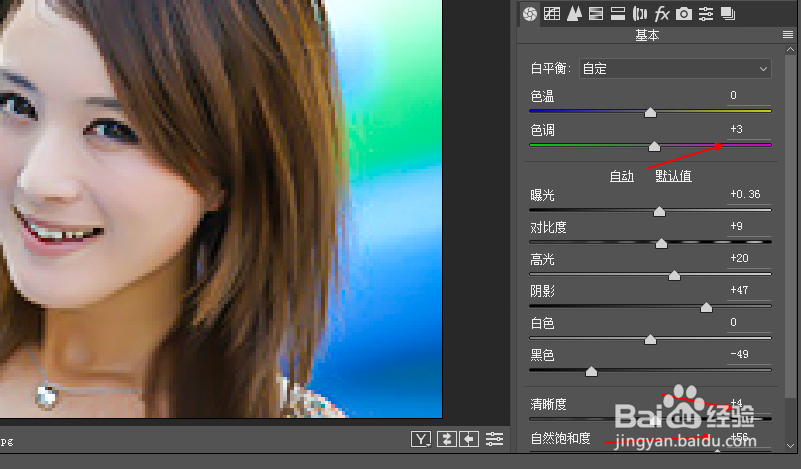
Task: Click the 色温 slider handle
Action: 650,112
